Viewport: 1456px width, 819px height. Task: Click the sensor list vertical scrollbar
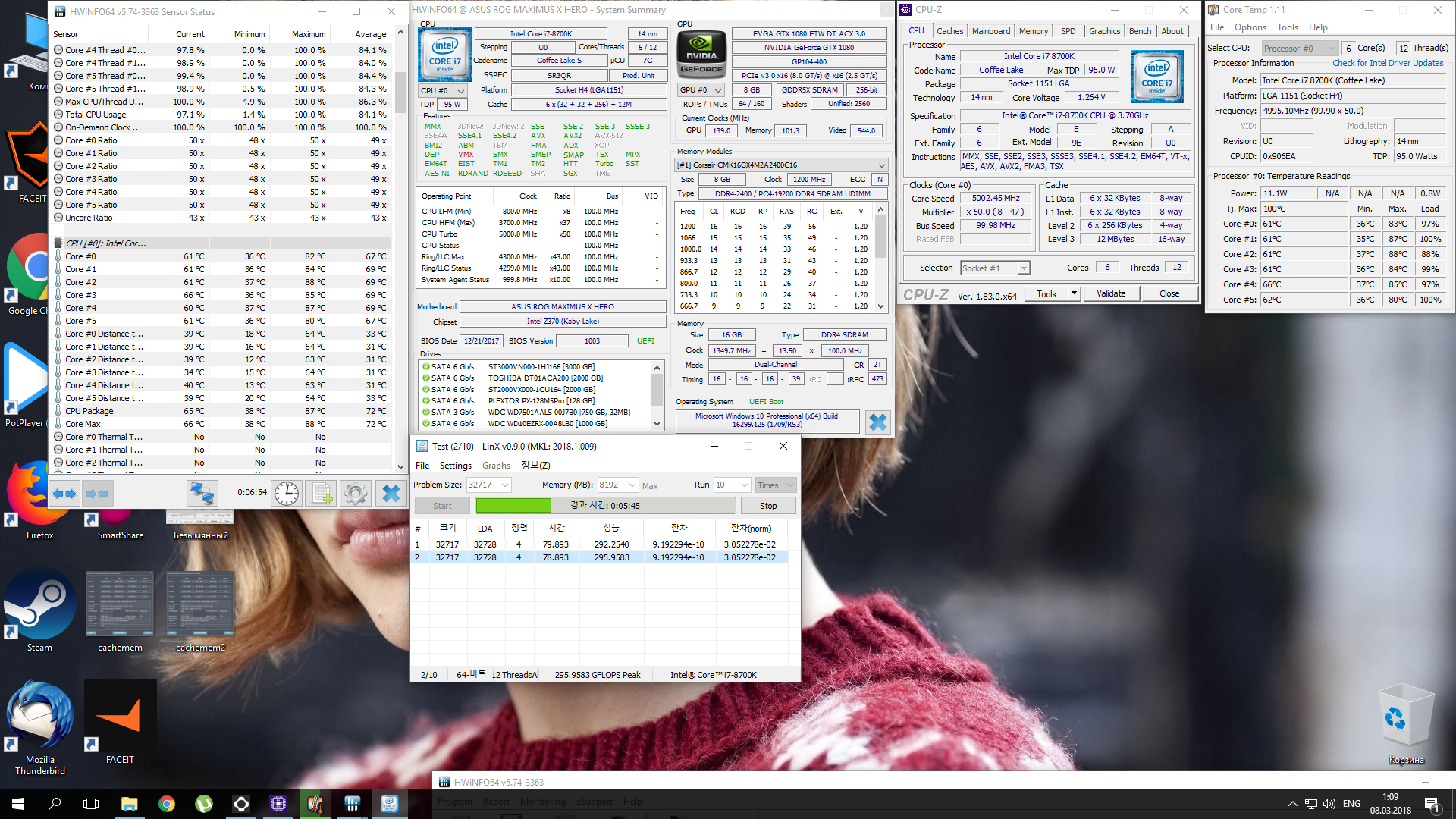click(x=401, y=91)
